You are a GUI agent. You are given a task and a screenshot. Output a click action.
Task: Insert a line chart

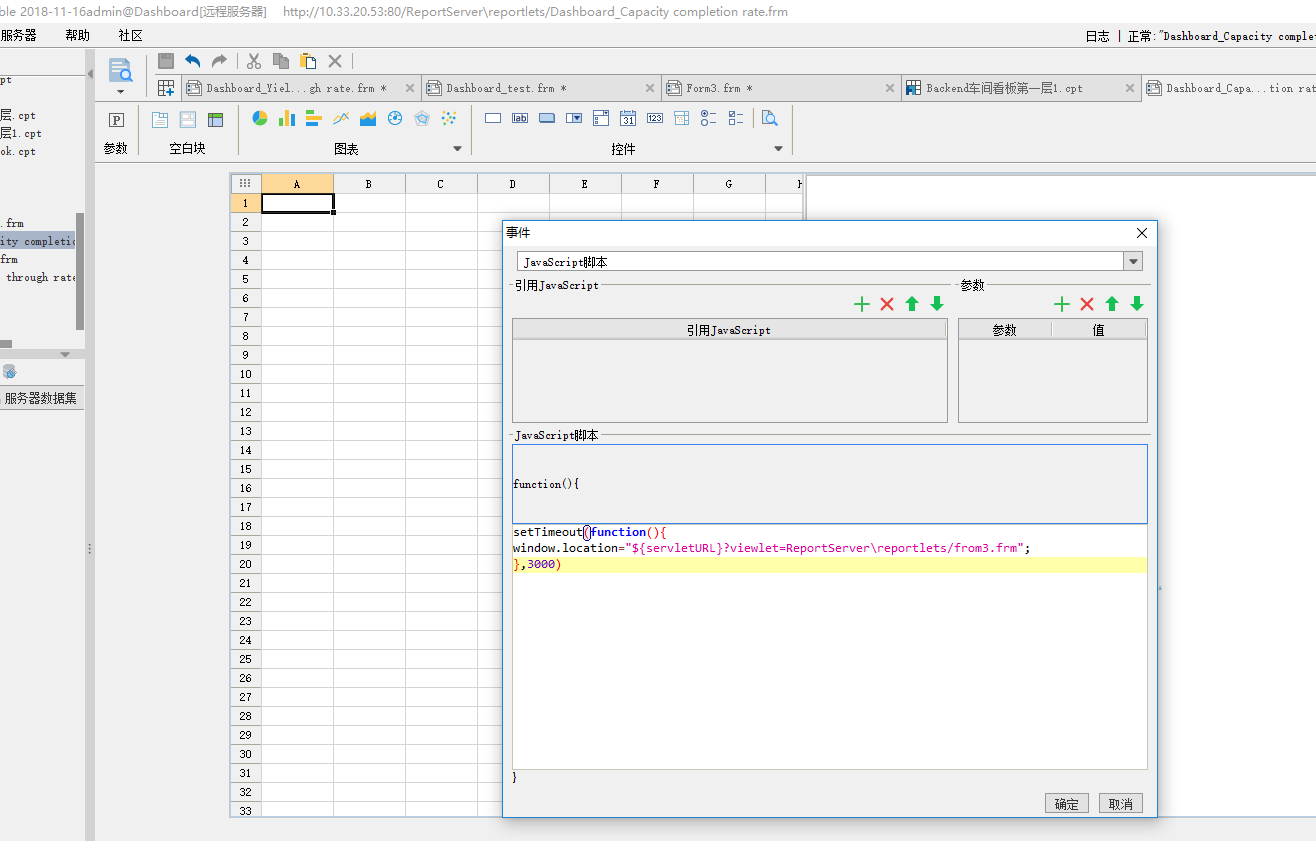pos(341,118)
